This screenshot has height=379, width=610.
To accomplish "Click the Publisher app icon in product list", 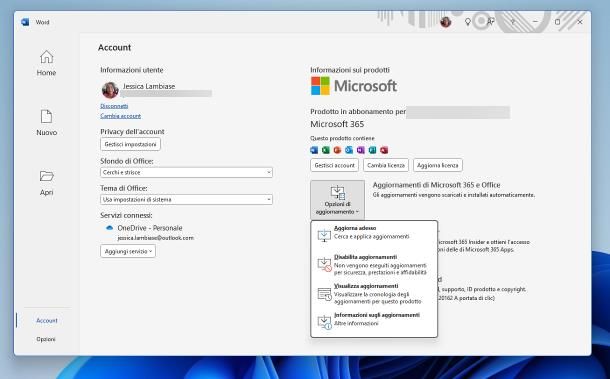I will click(372, 150).
